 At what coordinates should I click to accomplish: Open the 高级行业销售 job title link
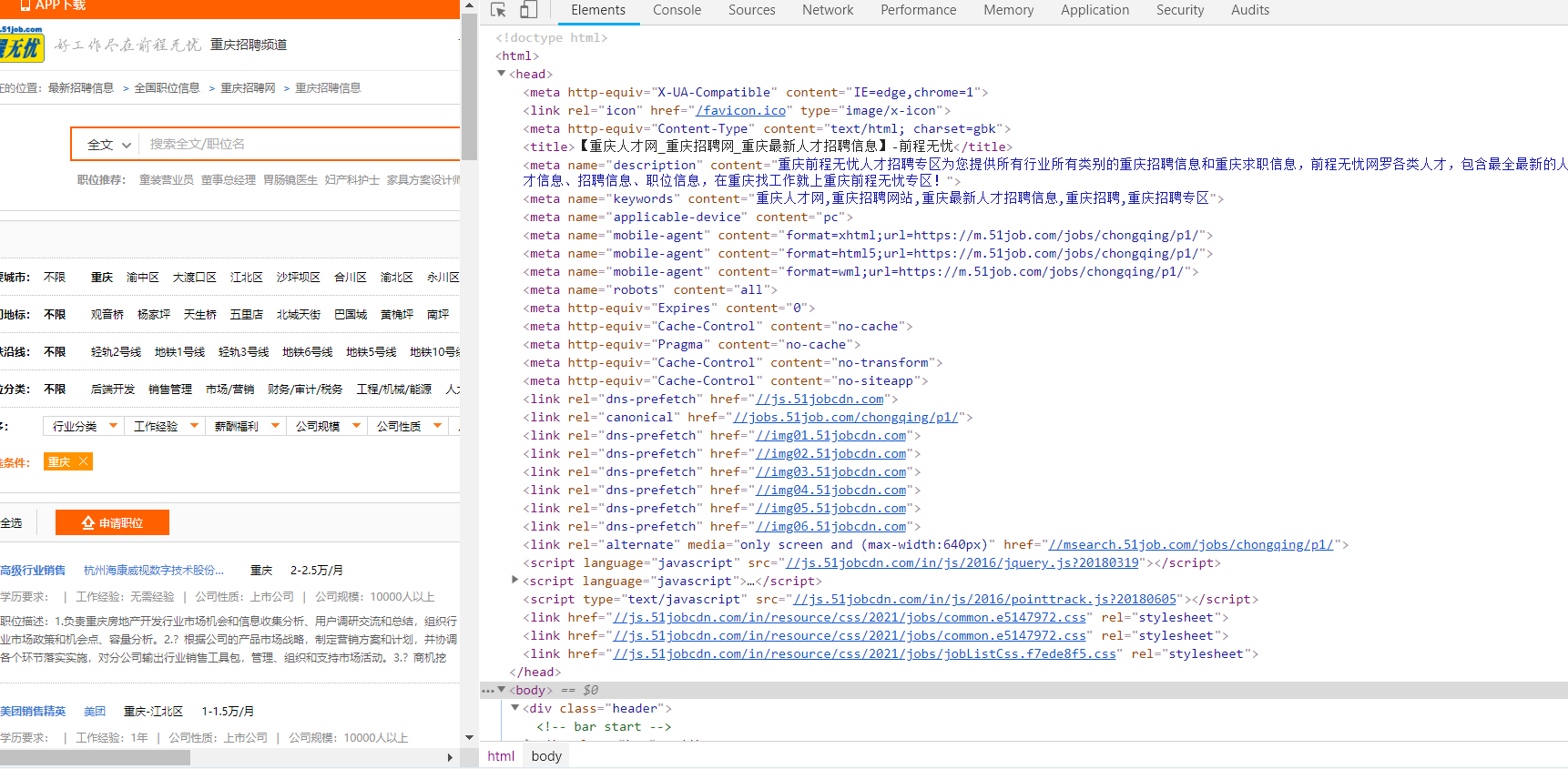click(33, 571)
